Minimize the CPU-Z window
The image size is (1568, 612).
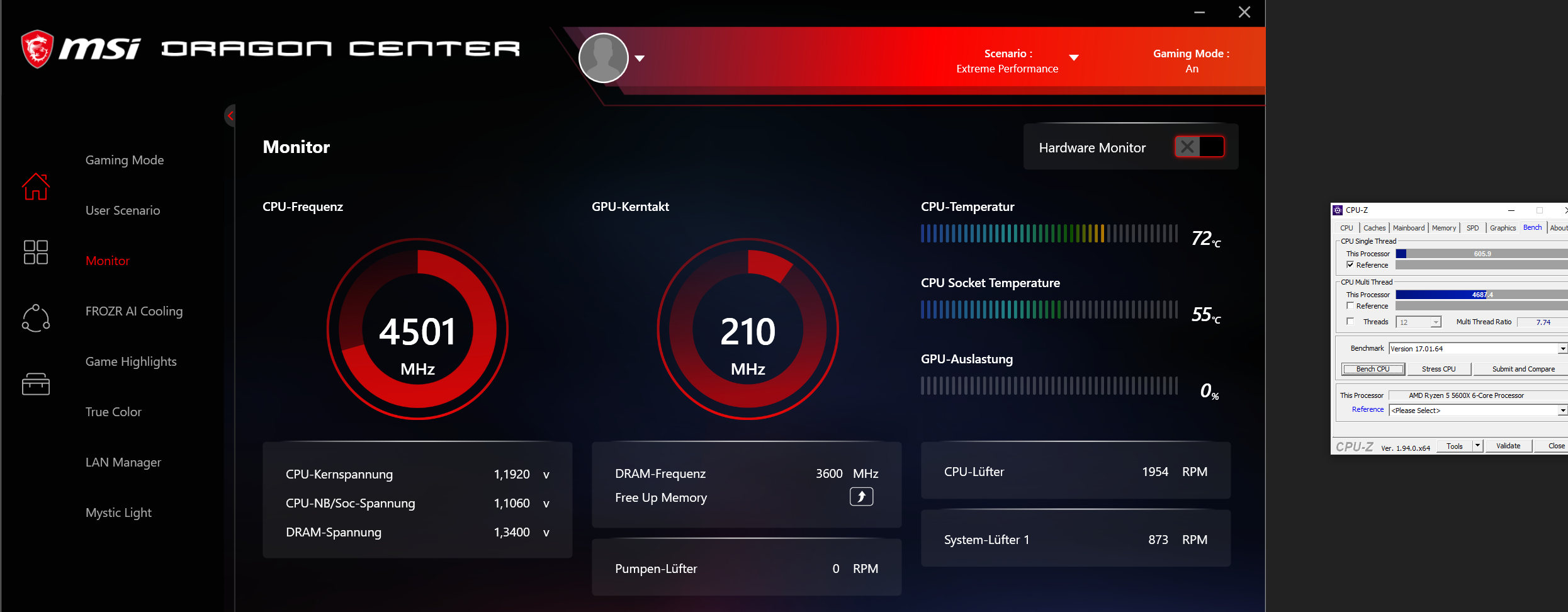pyautogui.click(x=1511, y=210)
